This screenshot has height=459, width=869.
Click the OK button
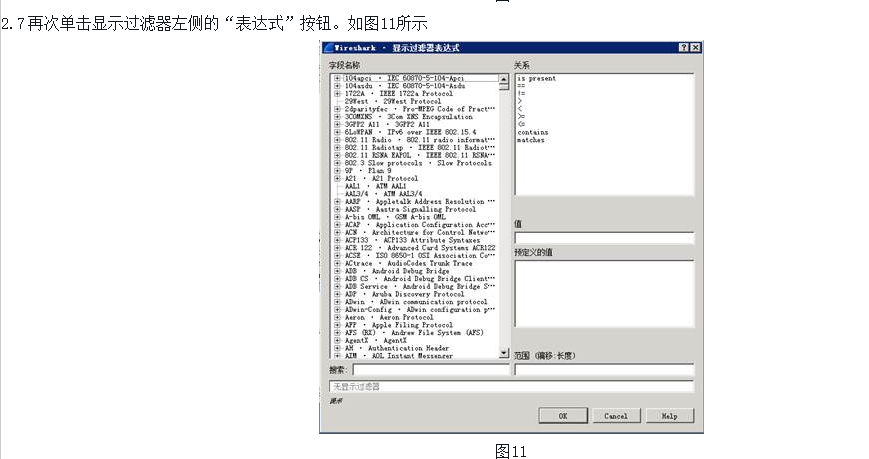click(x=563, y=416)
